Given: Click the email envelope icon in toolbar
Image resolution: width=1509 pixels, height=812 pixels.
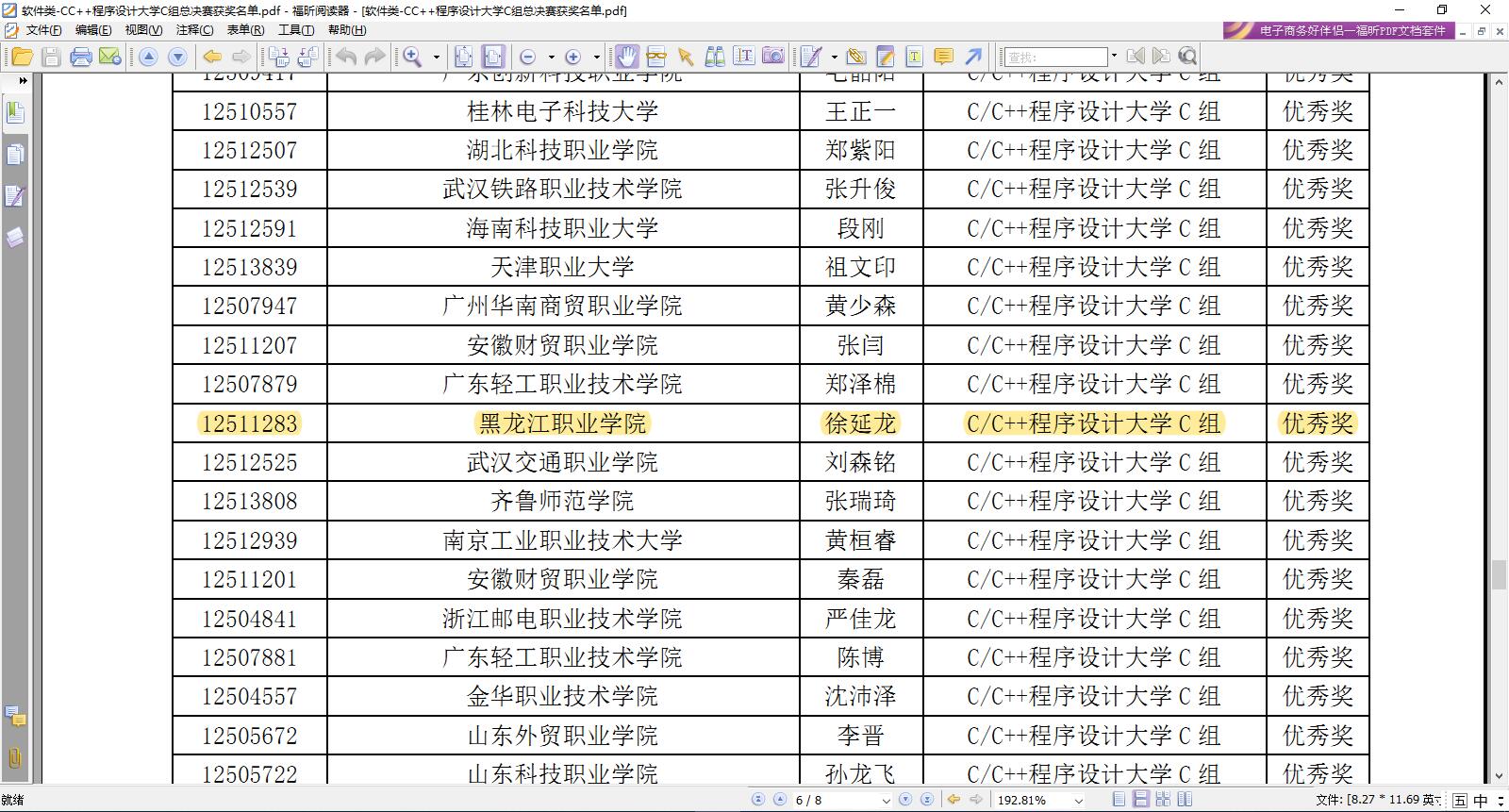Looking at the screenshot, I should (x=110, y=58).
